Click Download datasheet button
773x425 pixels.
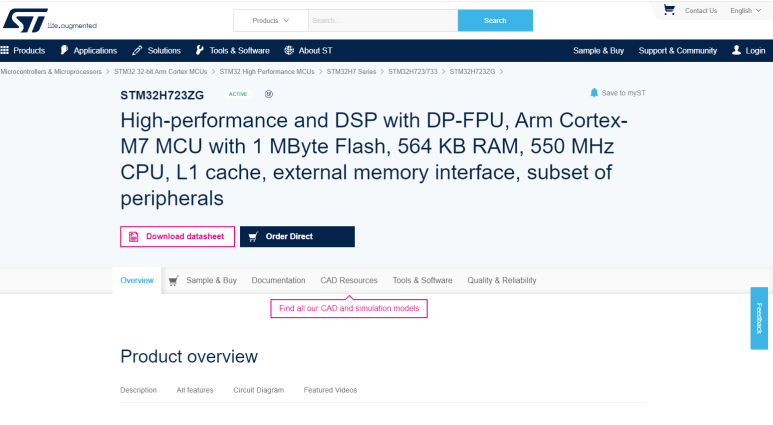(x=177, y=237)
